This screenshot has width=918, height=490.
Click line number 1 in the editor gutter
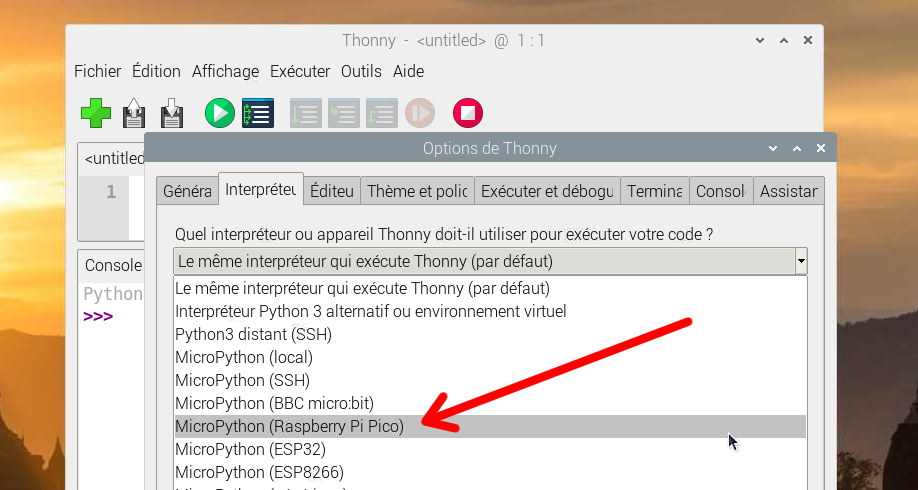(x=111, y=192)
